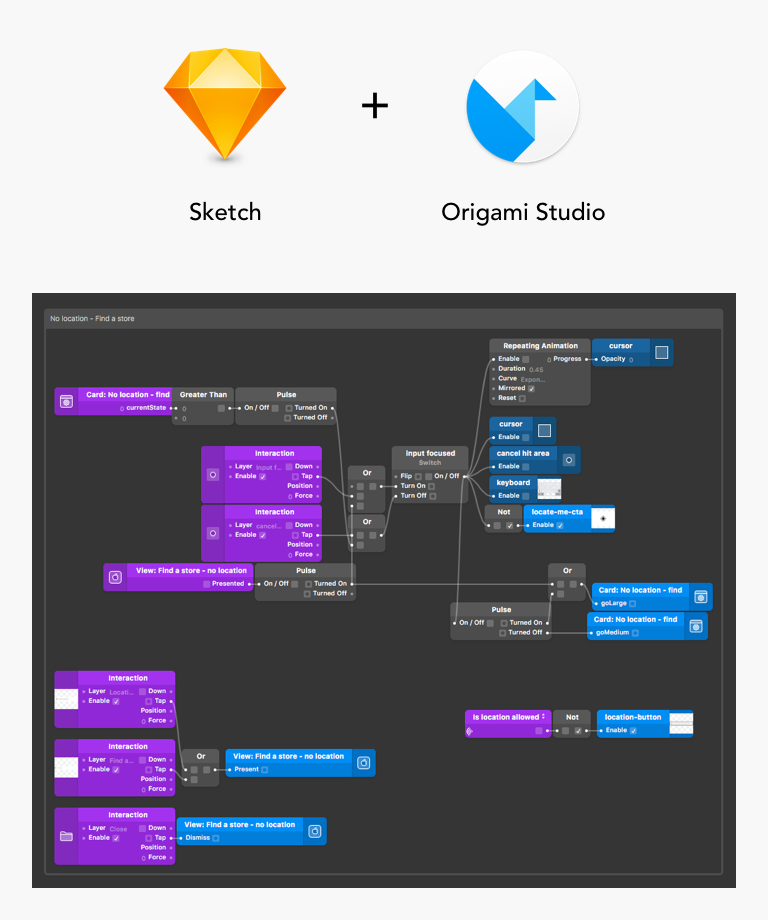Viewport: 768px width, 920px height.
Task: Check the goLarge box on the Card patch
Action: tap(632, 604)
